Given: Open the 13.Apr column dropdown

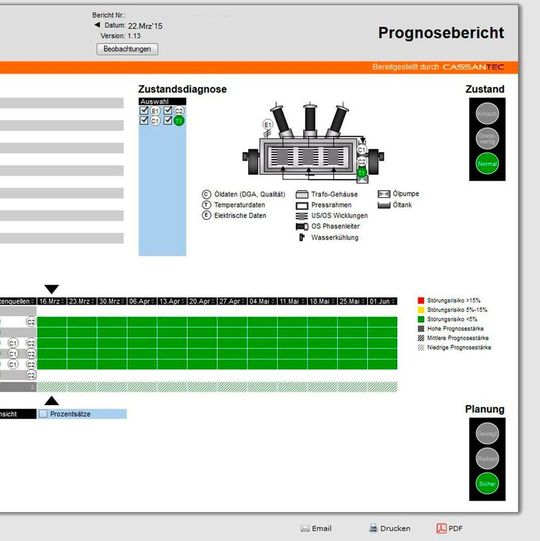Looking at the screenshot, I should pyautogui.click(x=183, y=302).
